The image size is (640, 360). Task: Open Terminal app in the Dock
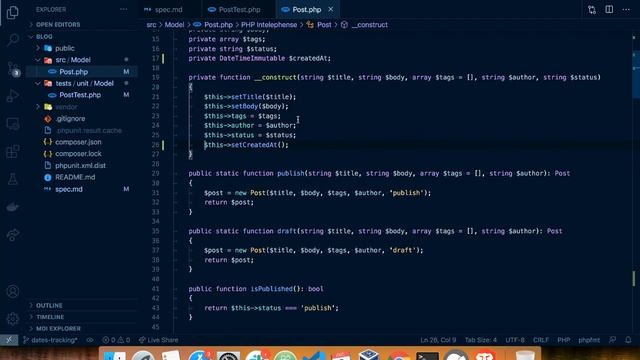click(427, 356)
